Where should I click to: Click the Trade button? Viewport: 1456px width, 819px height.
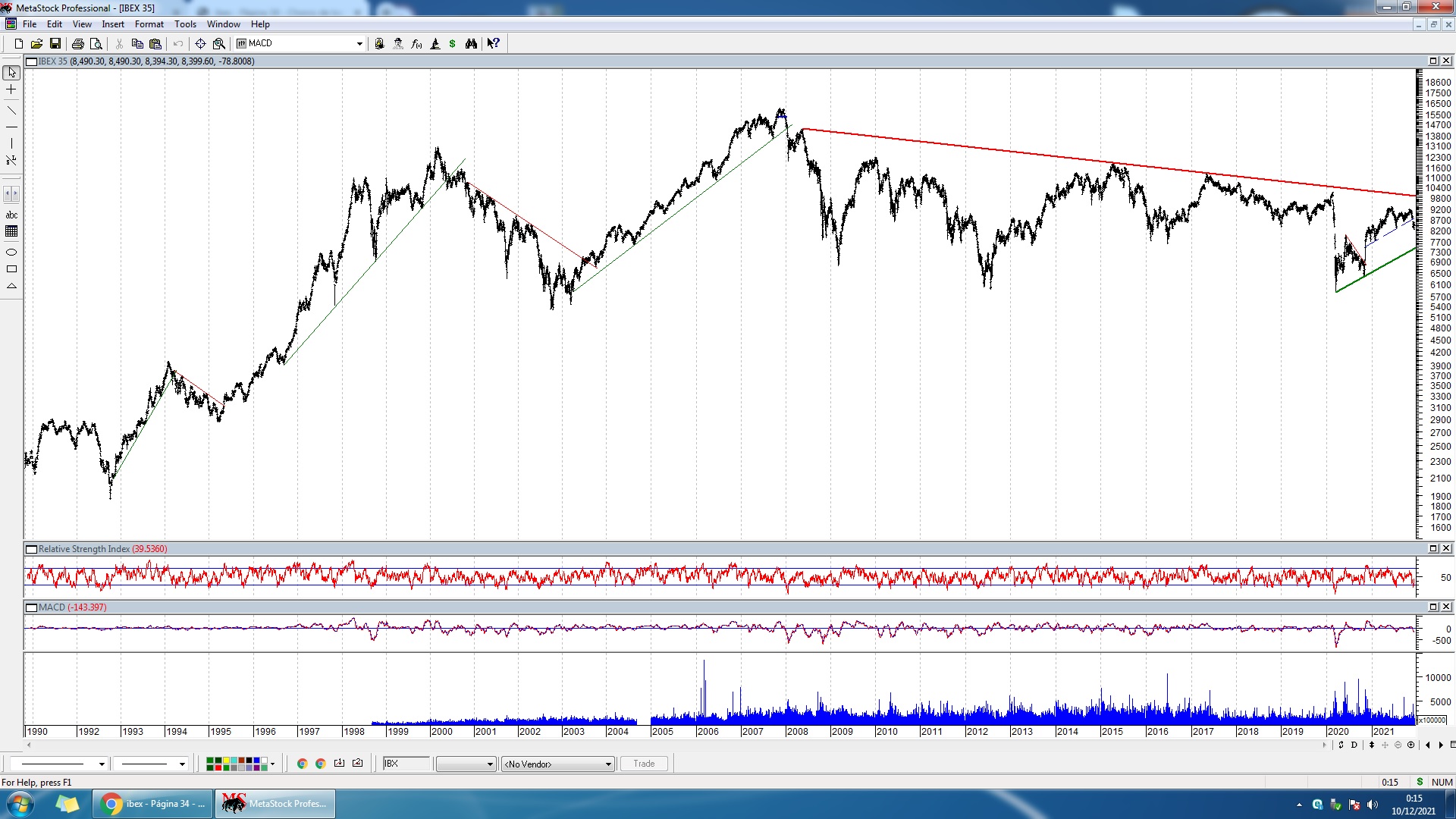pos(643,764)
